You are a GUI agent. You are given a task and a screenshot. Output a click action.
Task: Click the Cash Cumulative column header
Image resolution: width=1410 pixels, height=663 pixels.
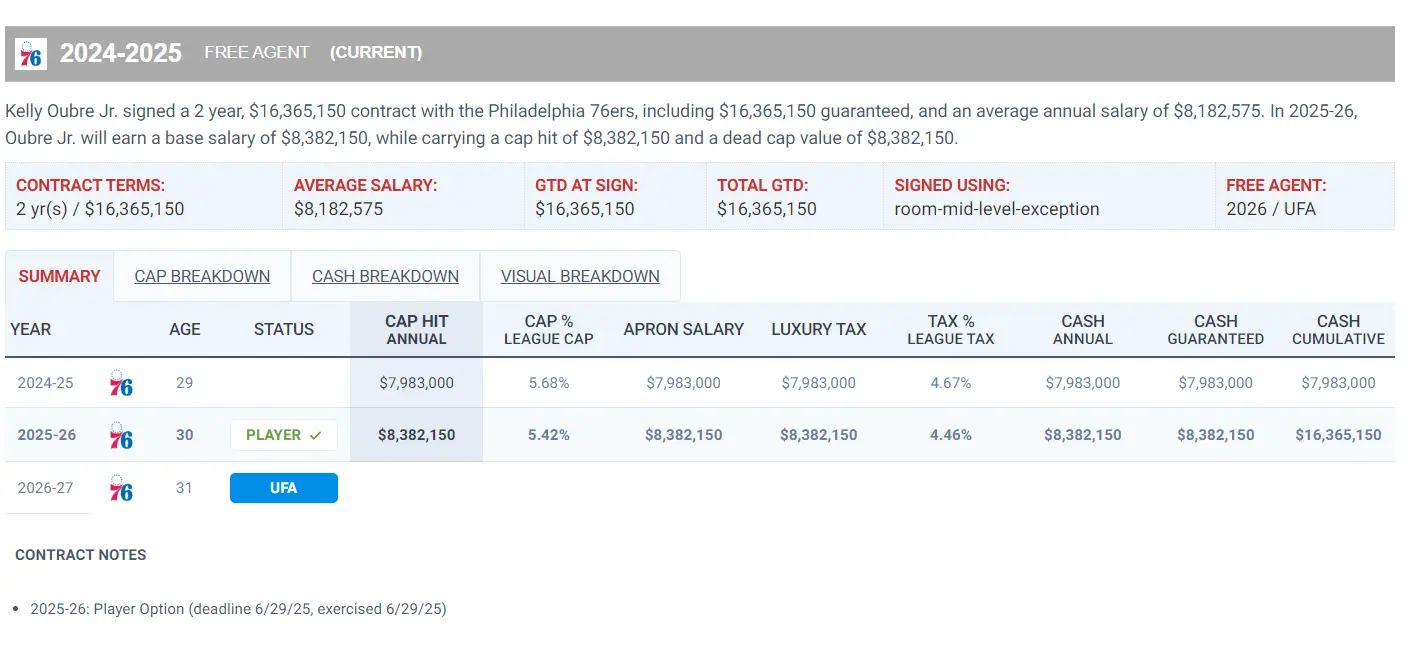(x=1338, y=329)
